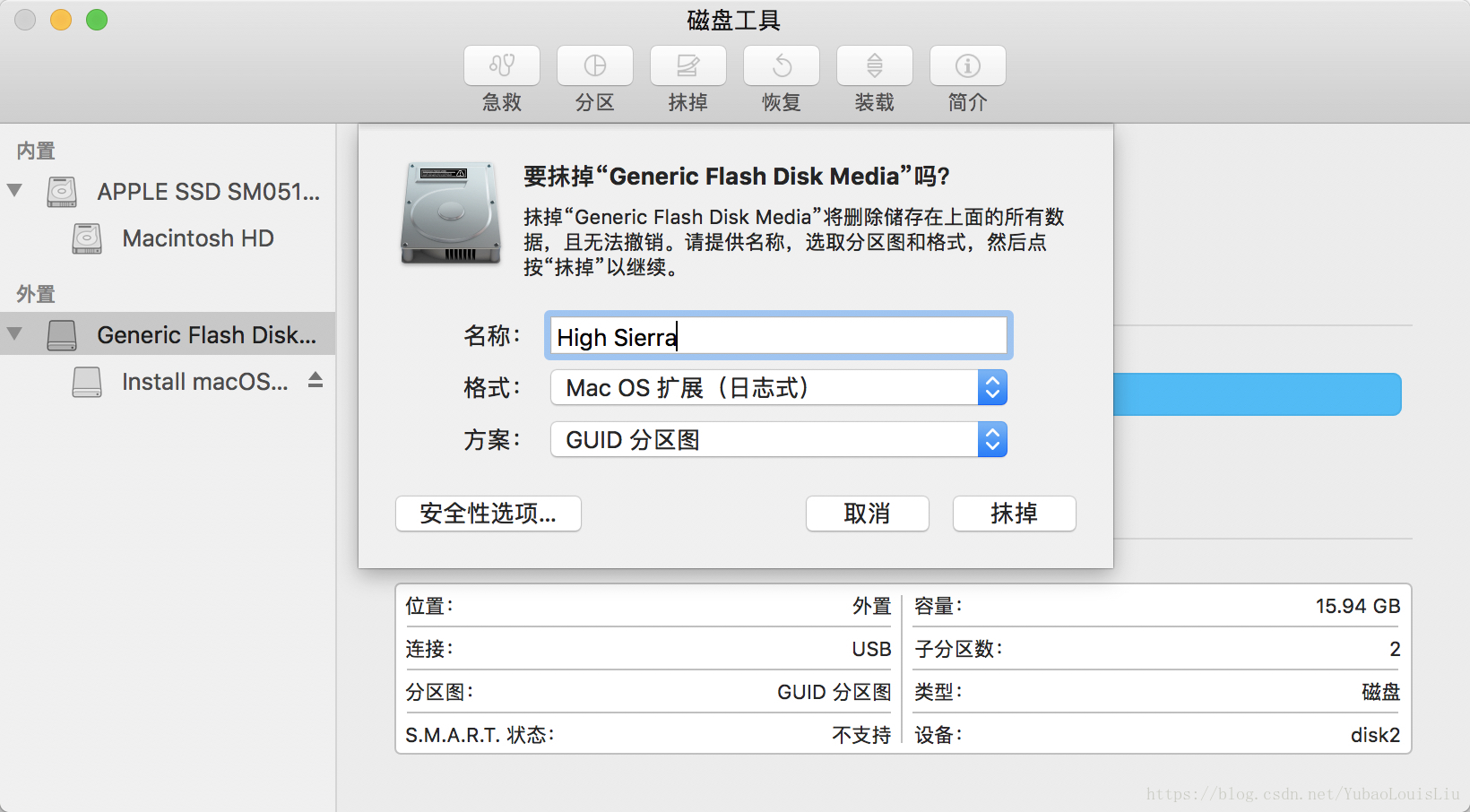Open the 方案 scheme dropdown
The width and height of the screenshot is (1470, 812).
[779, 439]
